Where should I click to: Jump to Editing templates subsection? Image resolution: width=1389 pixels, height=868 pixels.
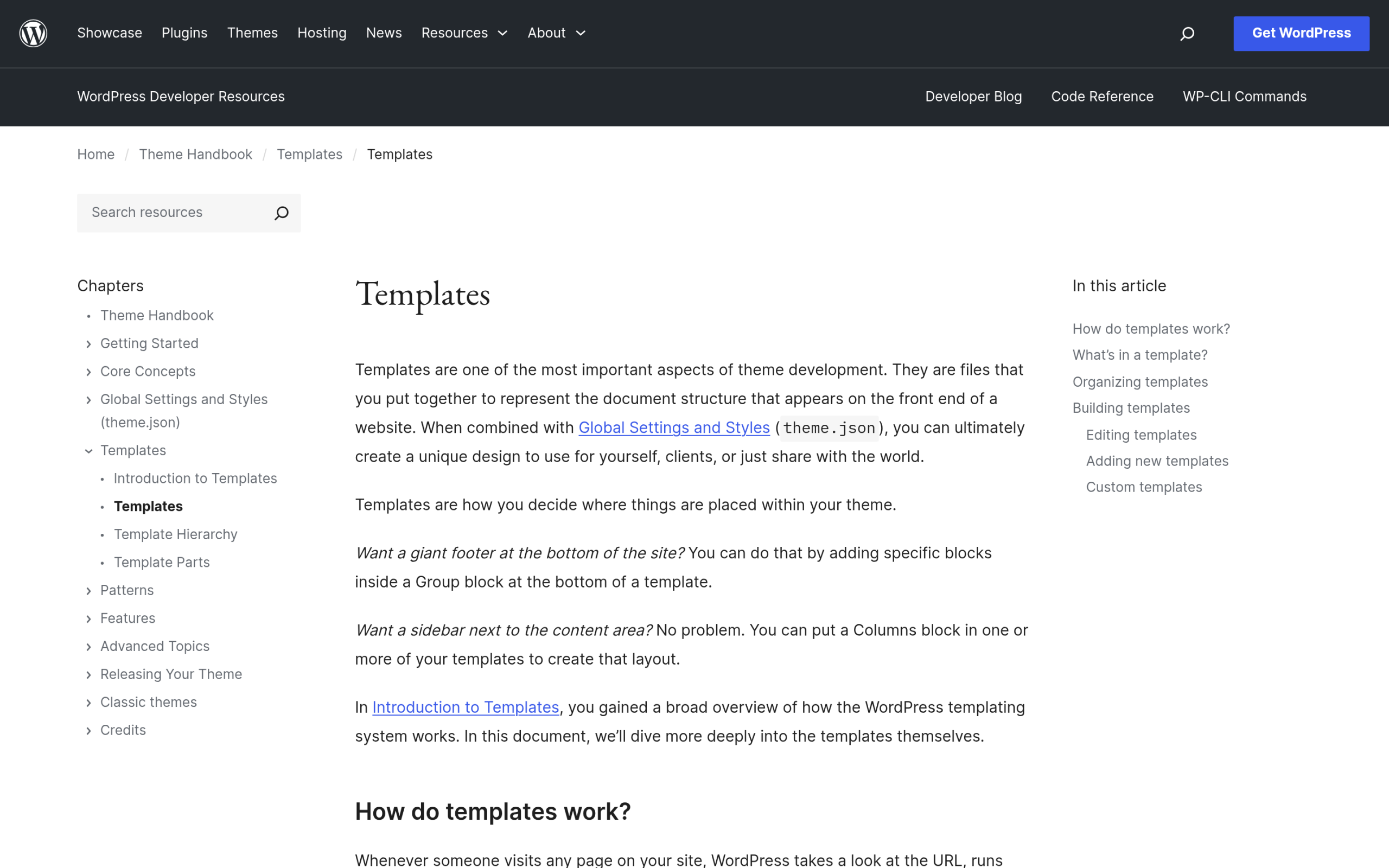click(x=1141, y=435)
